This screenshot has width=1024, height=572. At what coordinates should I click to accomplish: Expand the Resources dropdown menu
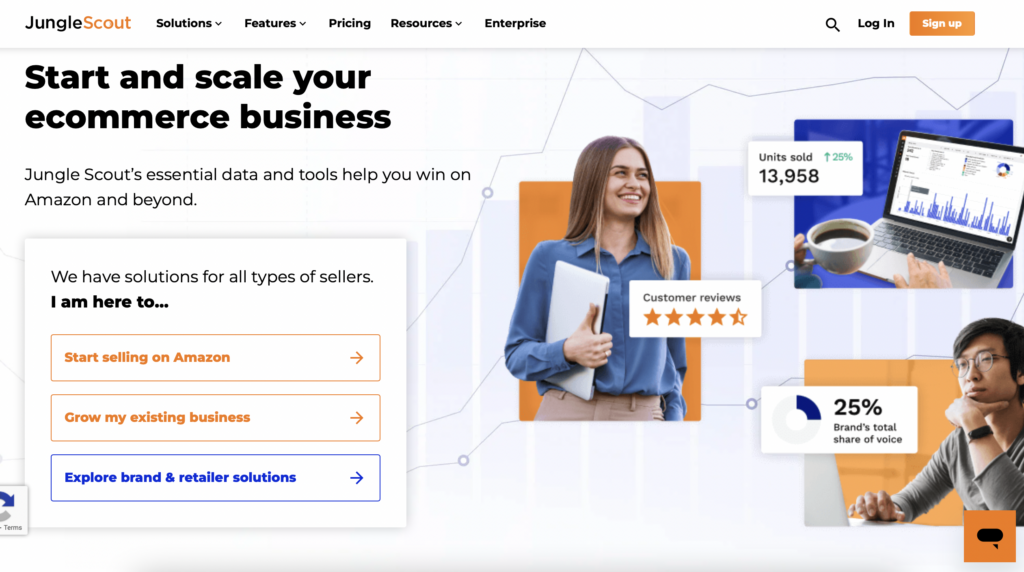(x=426, y=24)
